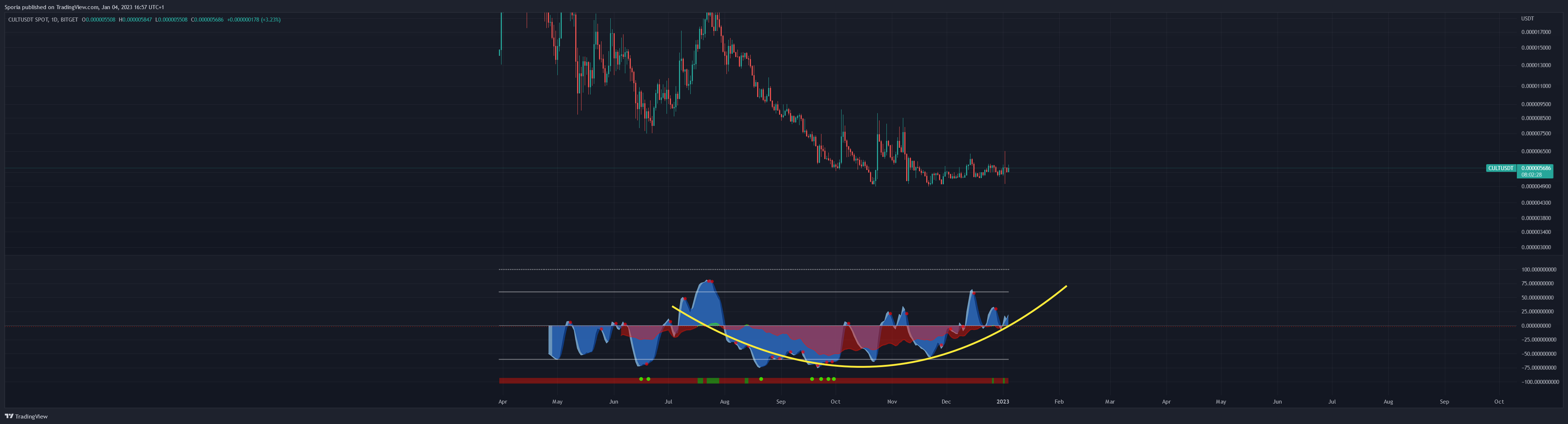Click the 0.000006500 price axis label
The width and height of the screenshot is (1568, 424).
[x=1536, y=151]
